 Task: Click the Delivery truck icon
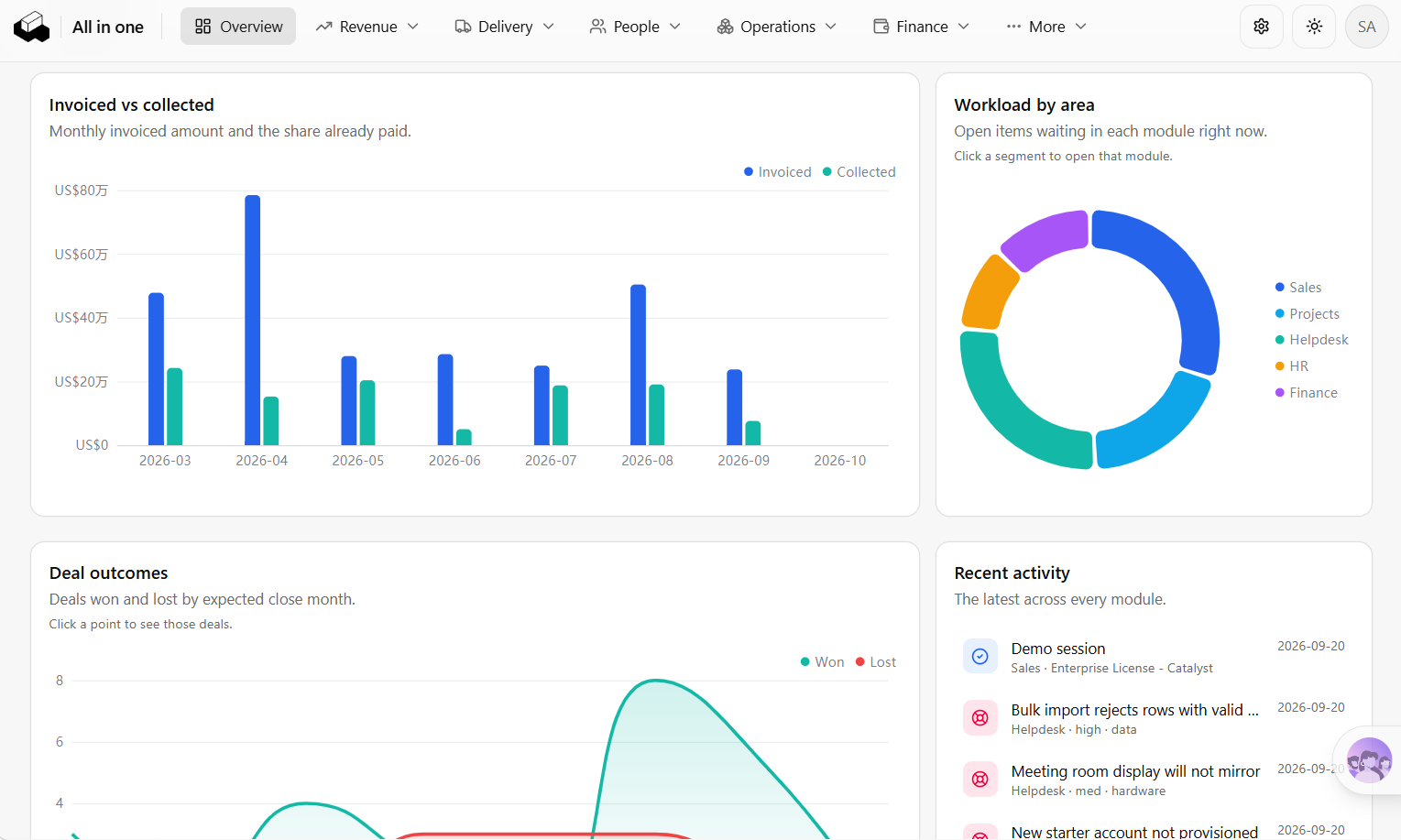click(x=463, y=27)
